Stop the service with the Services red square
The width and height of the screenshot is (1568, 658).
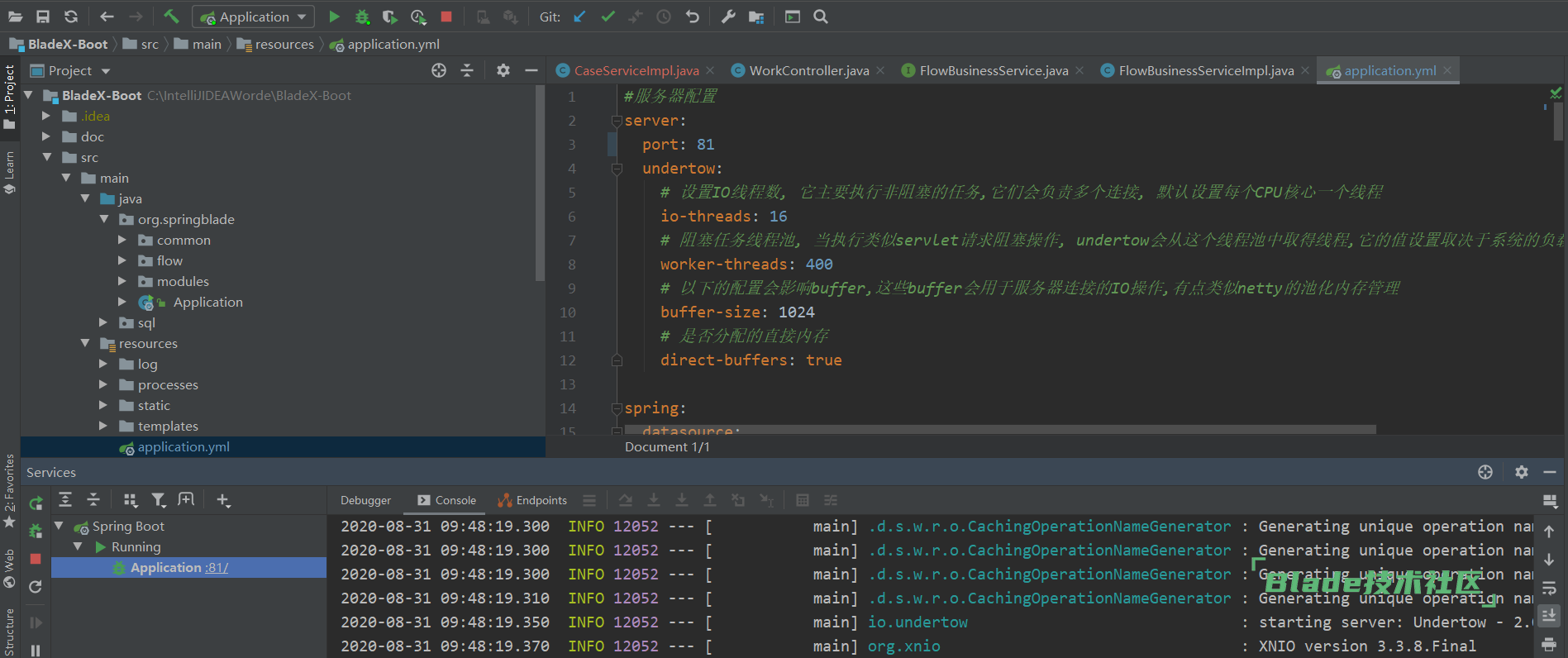pos(36,559)
